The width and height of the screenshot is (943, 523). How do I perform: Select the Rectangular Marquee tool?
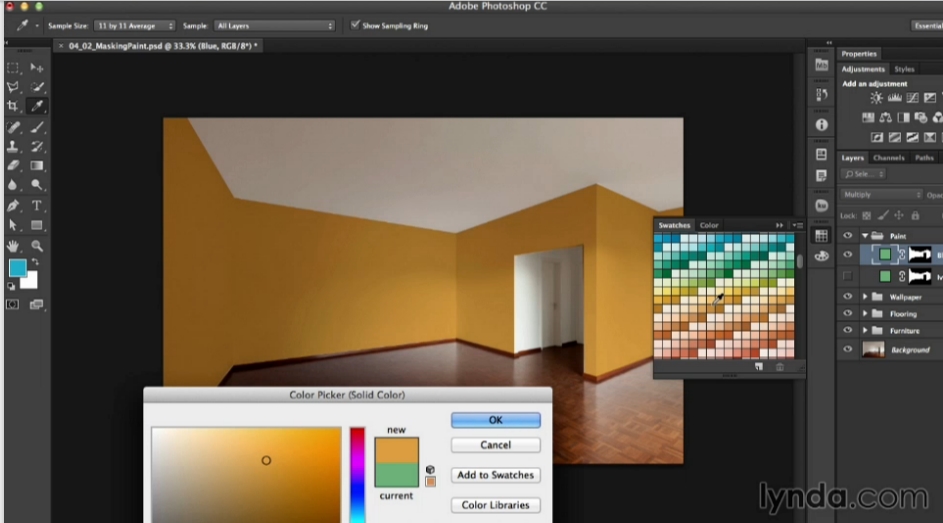tap(13, 68)
